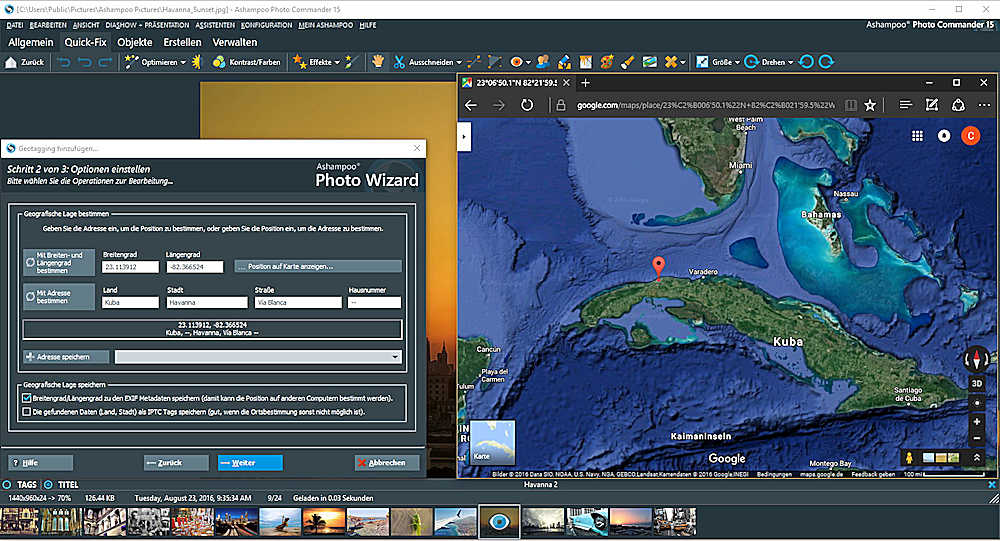Click the red-eye correction tool icon

click(x=517, y=62)
